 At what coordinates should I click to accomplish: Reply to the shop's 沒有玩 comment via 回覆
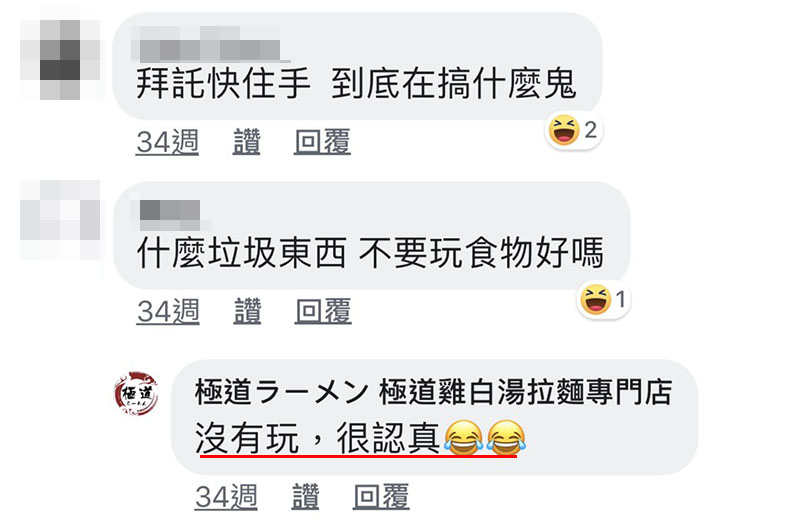[x=381, y=497]
